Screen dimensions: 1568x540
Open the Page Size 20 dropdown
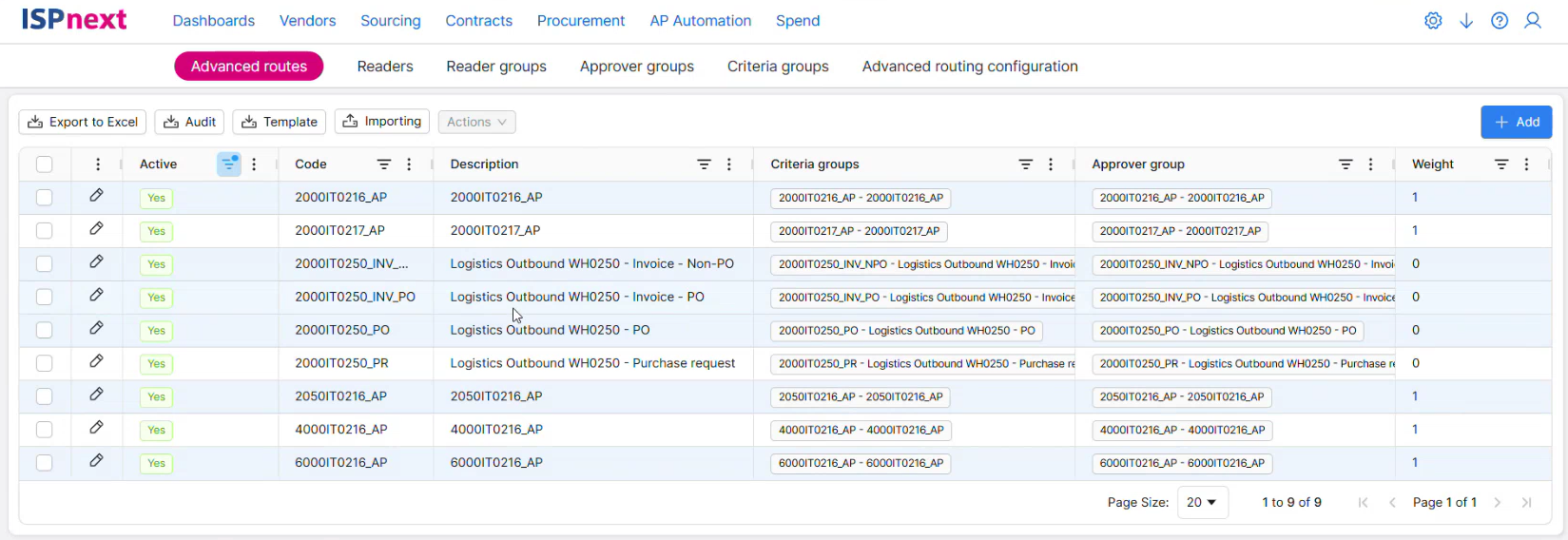(1203, 502)
